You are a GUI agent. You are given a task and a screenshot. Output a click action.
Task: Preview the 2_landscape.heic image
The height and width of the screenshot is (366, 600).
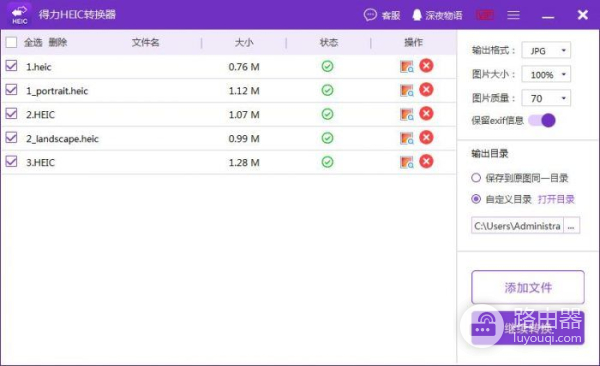coord(406,138)
